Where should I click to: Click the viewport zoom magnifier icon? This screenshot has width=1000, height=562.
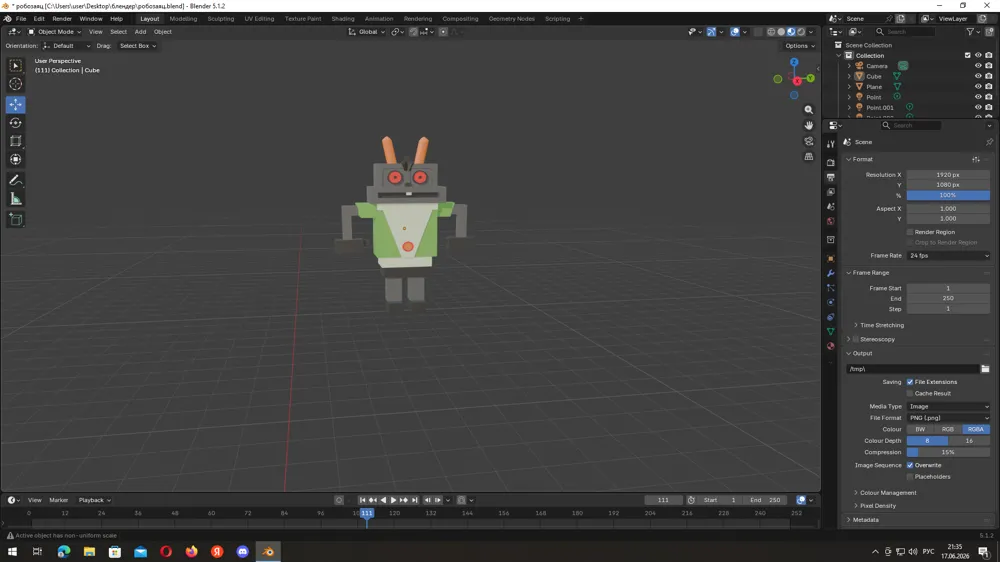tap(809, 110)
